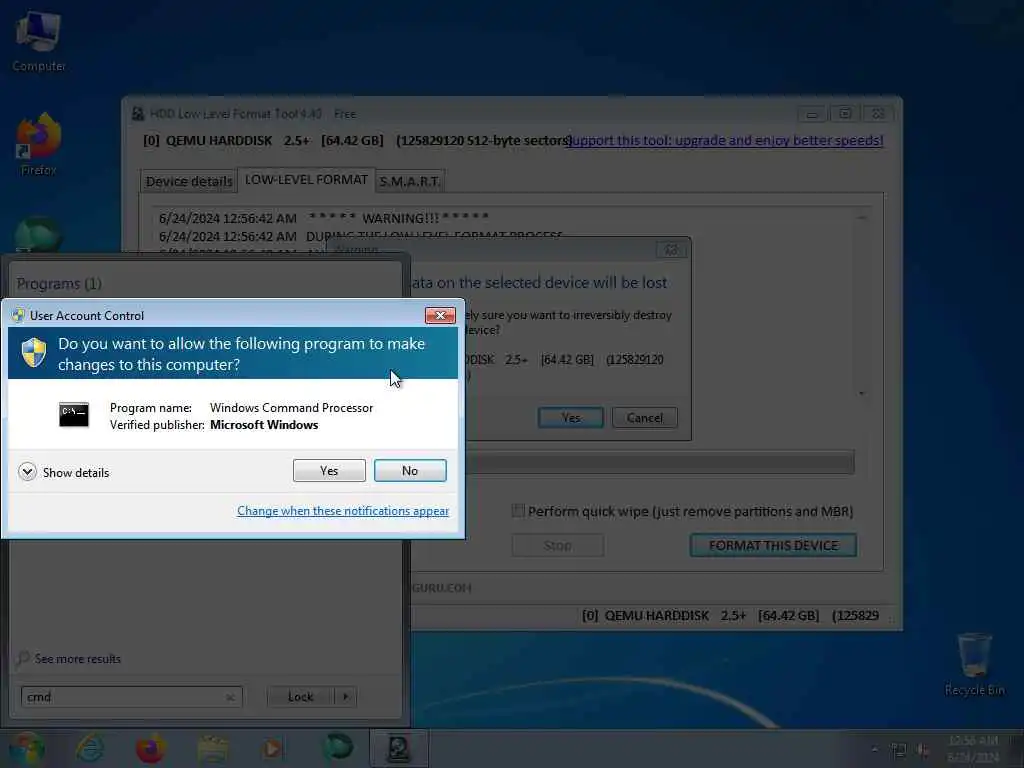The height and width of the screenshot is (768, 1024).
Task: Click the QEMU HARDDISK status bar entry
Action: point(730,615)
